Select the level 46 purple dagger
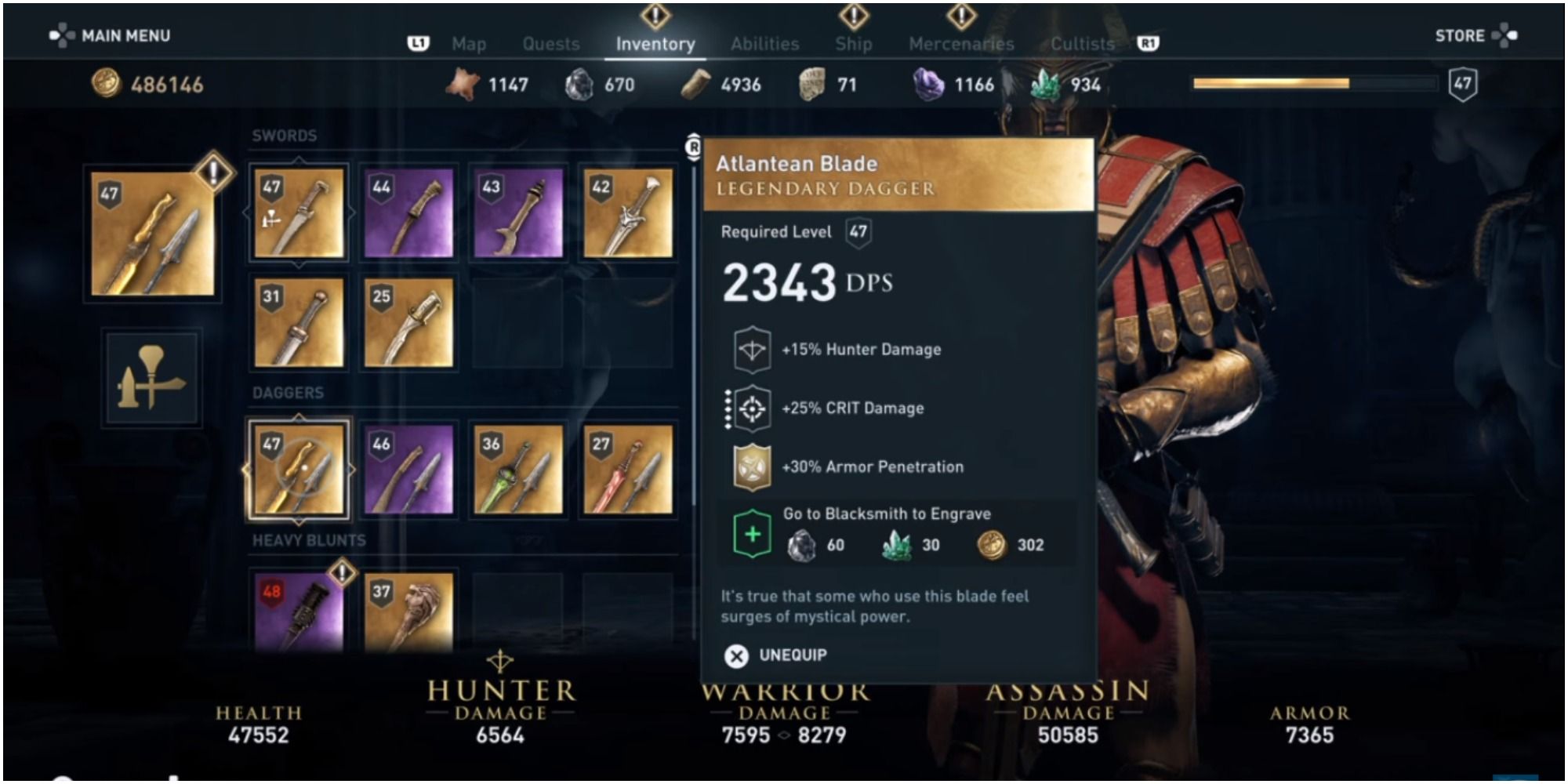The image size is (1568, 784). pos(408,470)
